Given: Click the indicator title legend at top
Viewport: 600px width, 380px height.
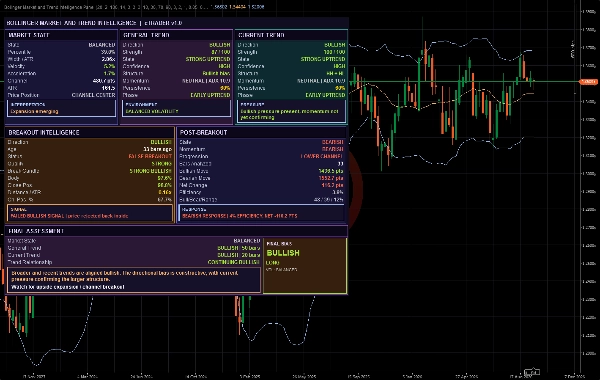Looking at the screenshot, I should point(134,7).
